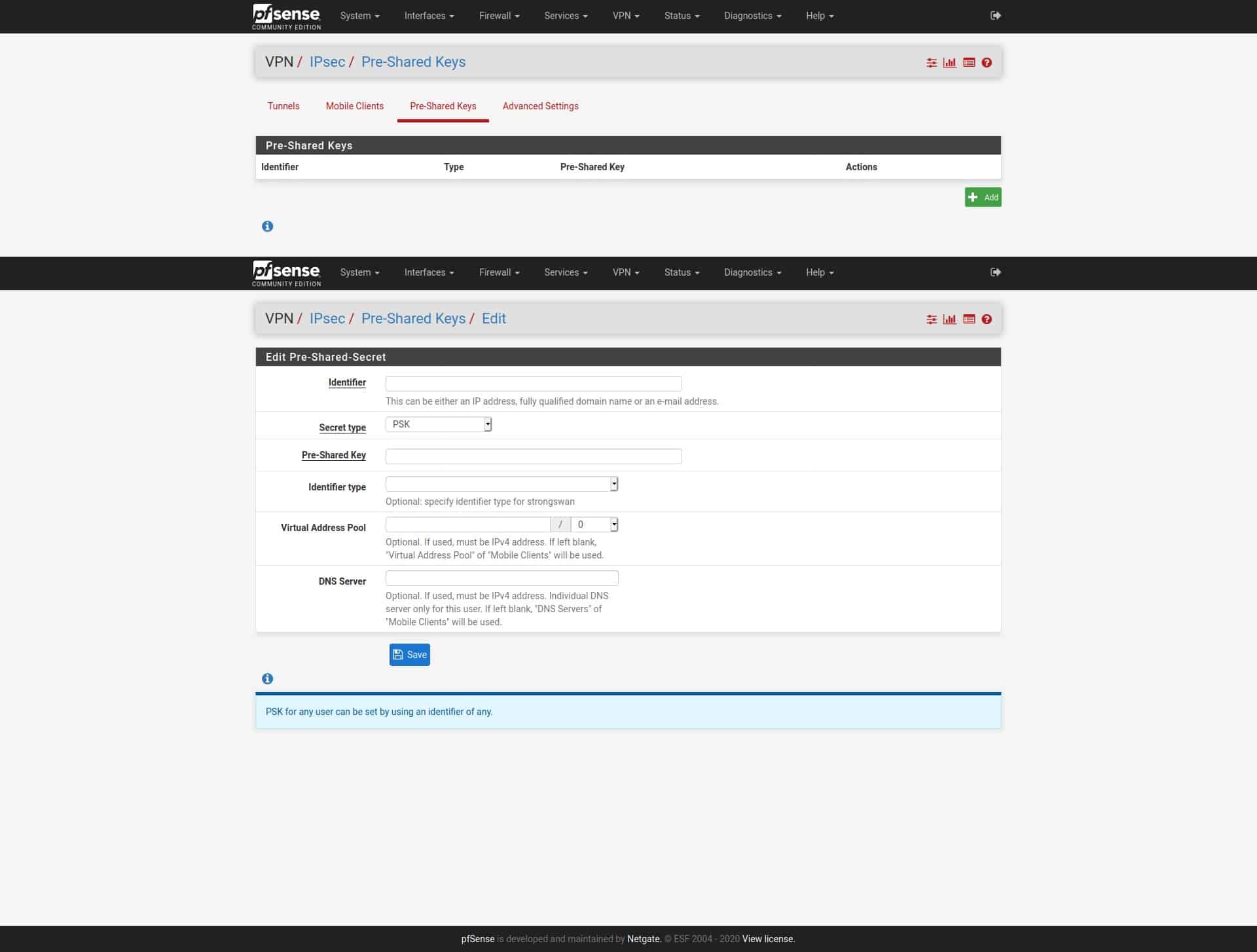Open the VPN menu in top navbar
The image size is (1257, 952).
[x=626, y=16]
